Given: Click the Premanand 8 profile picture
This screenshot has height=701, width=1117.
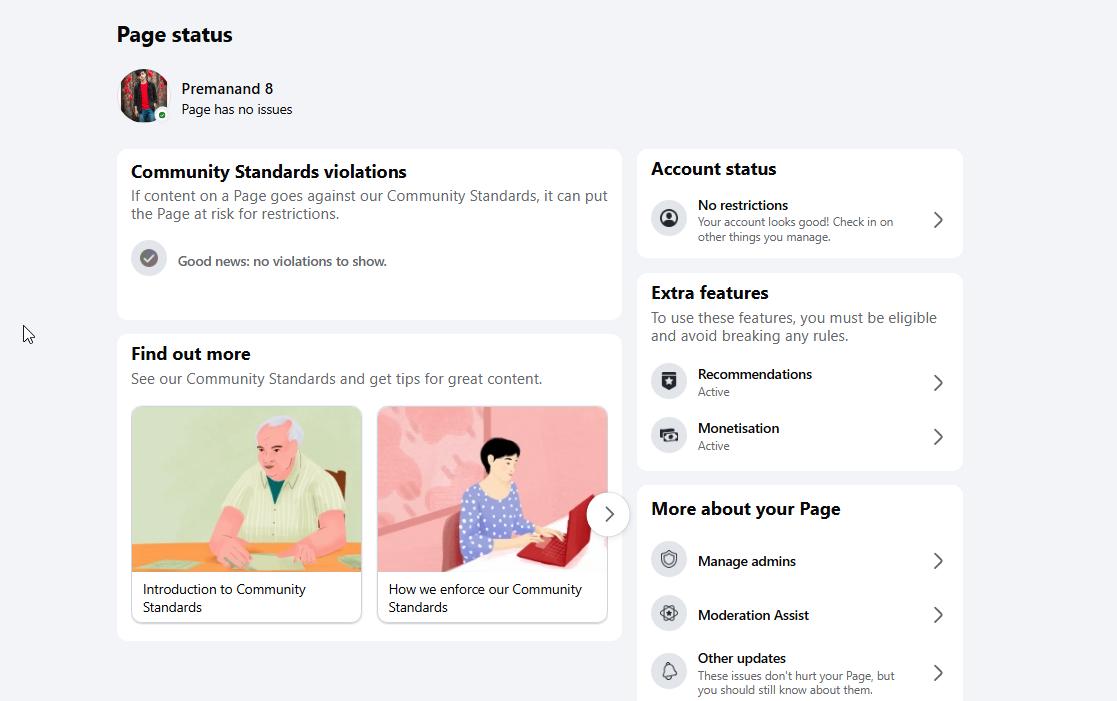Looking at the screenshot, I should coord(144,95).
